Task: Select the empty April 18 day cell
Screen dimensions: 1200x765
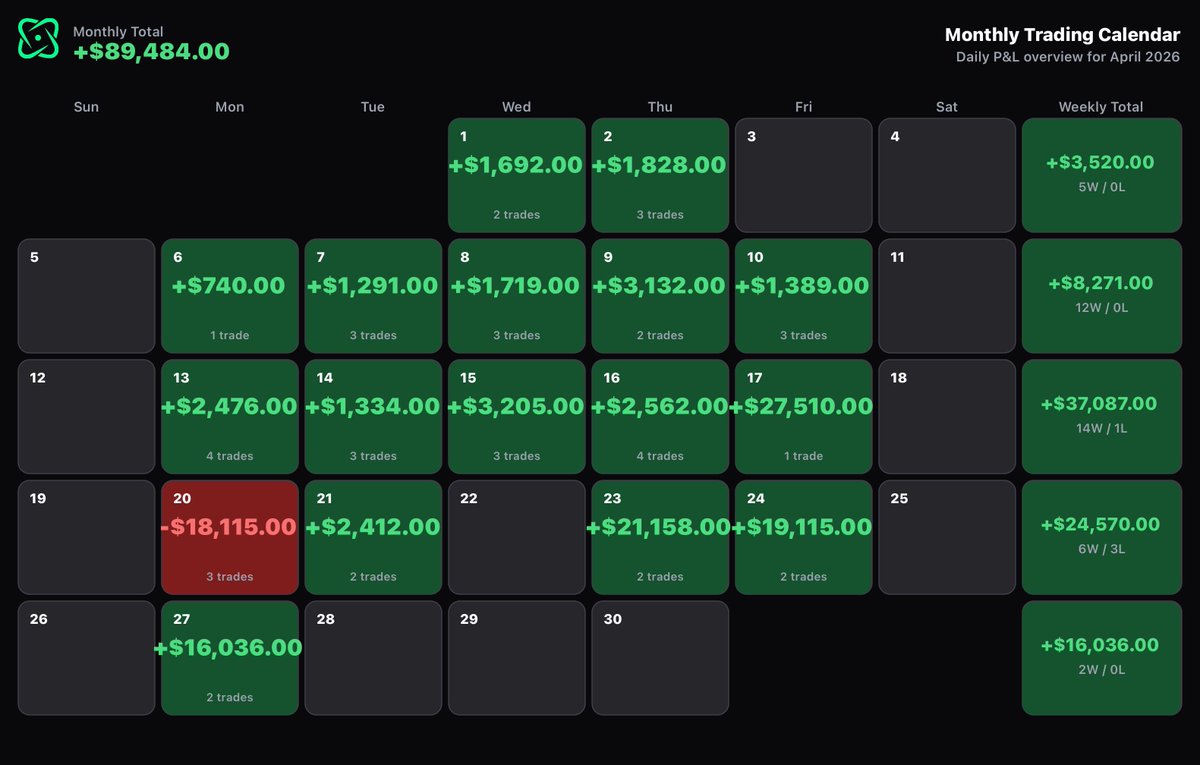Action: tap(947, 417)
